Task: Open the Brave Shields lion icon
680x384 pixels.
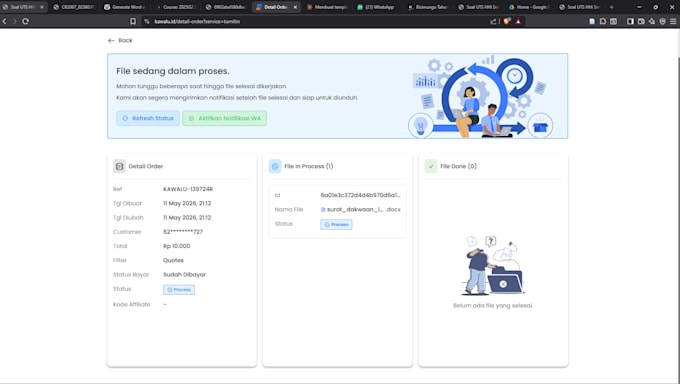Action: [507, 21]
